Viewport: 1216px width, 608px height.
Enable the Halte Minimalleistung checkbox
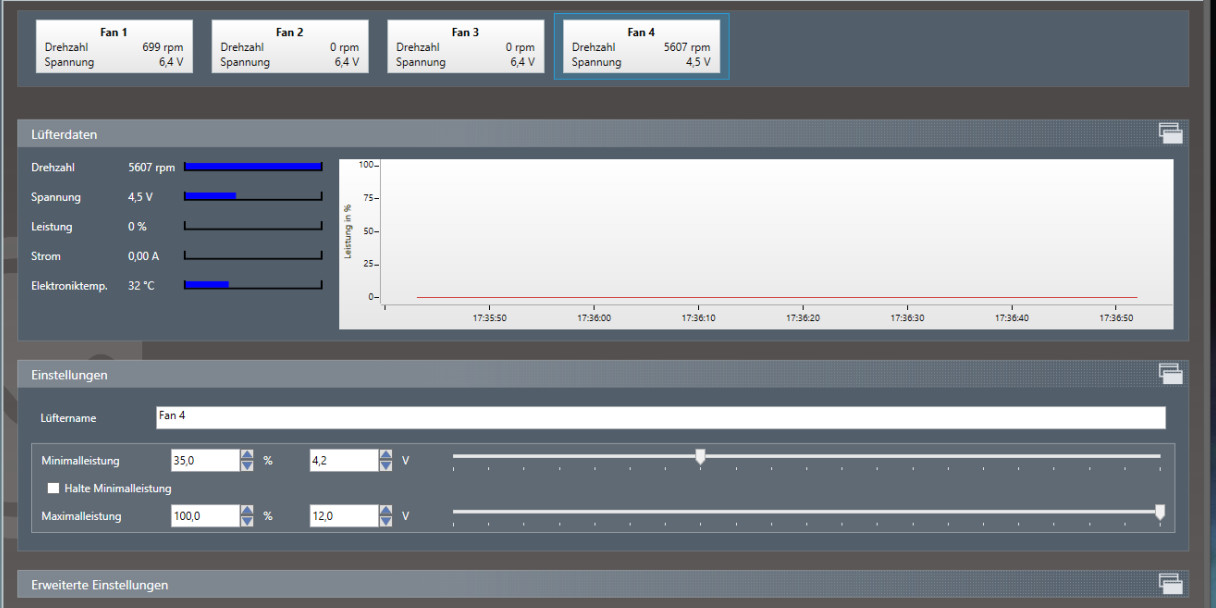pos(54,489)
